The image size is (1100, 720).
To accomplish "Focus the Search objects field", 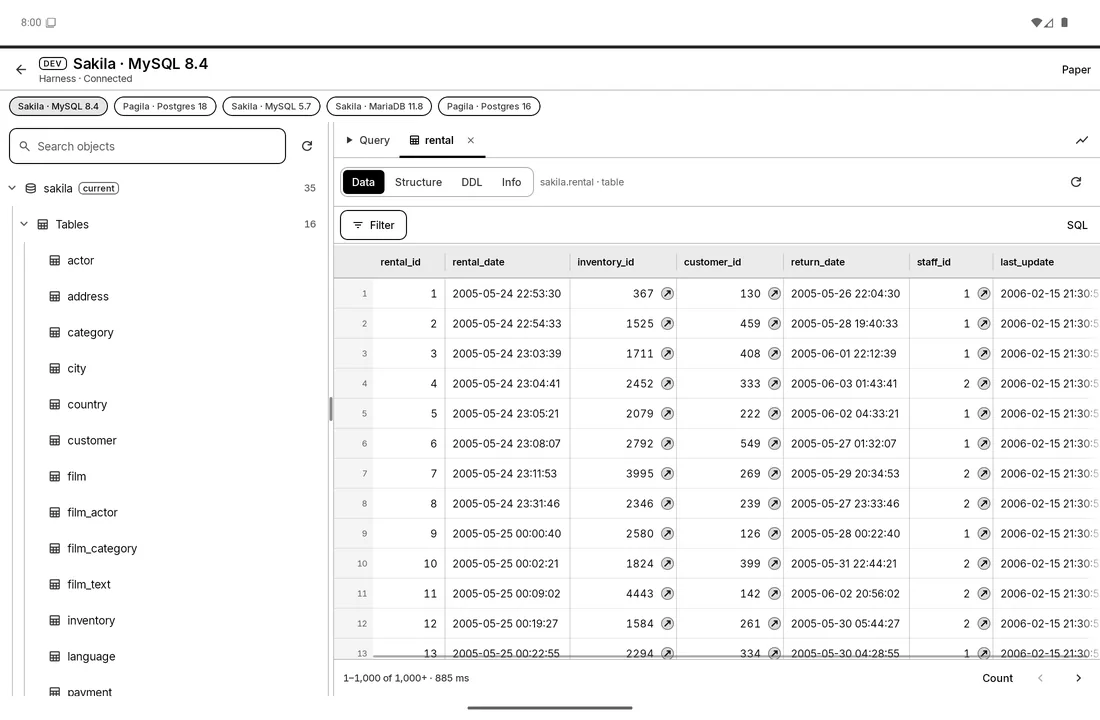I will 147,146.
